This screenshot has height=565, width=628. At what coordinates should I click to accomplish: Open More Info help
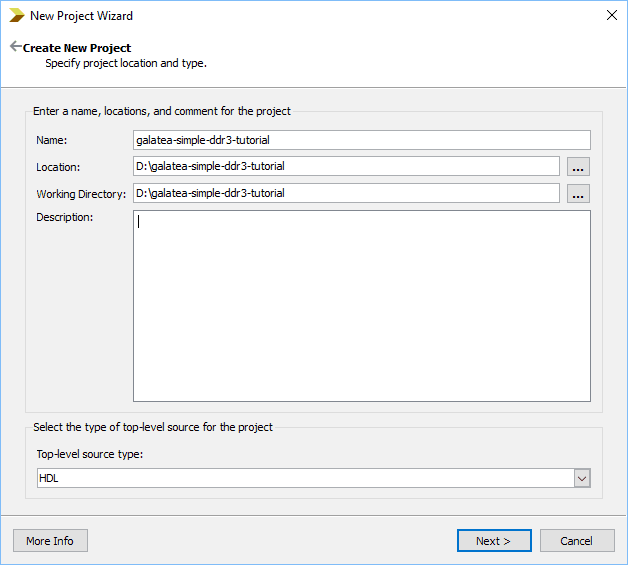click(x=50, y=541)
